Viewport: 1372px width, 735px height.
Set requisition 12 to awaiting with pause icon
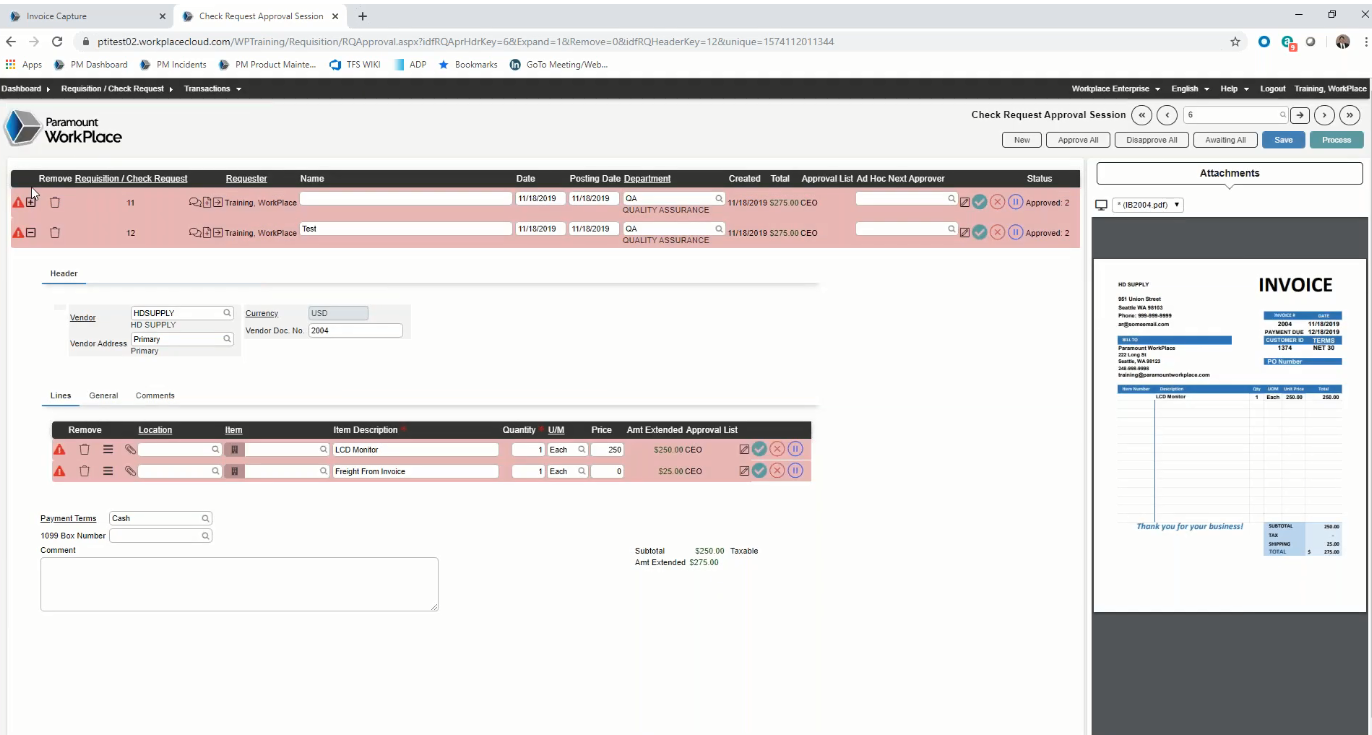[1015, 233]
